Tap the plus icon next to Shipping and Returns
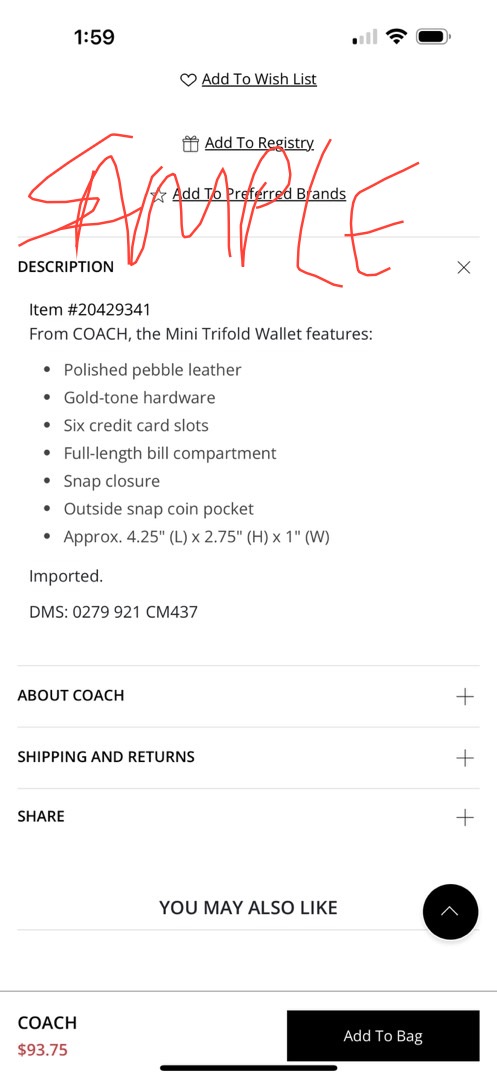497x1080 pixels. 465,758
